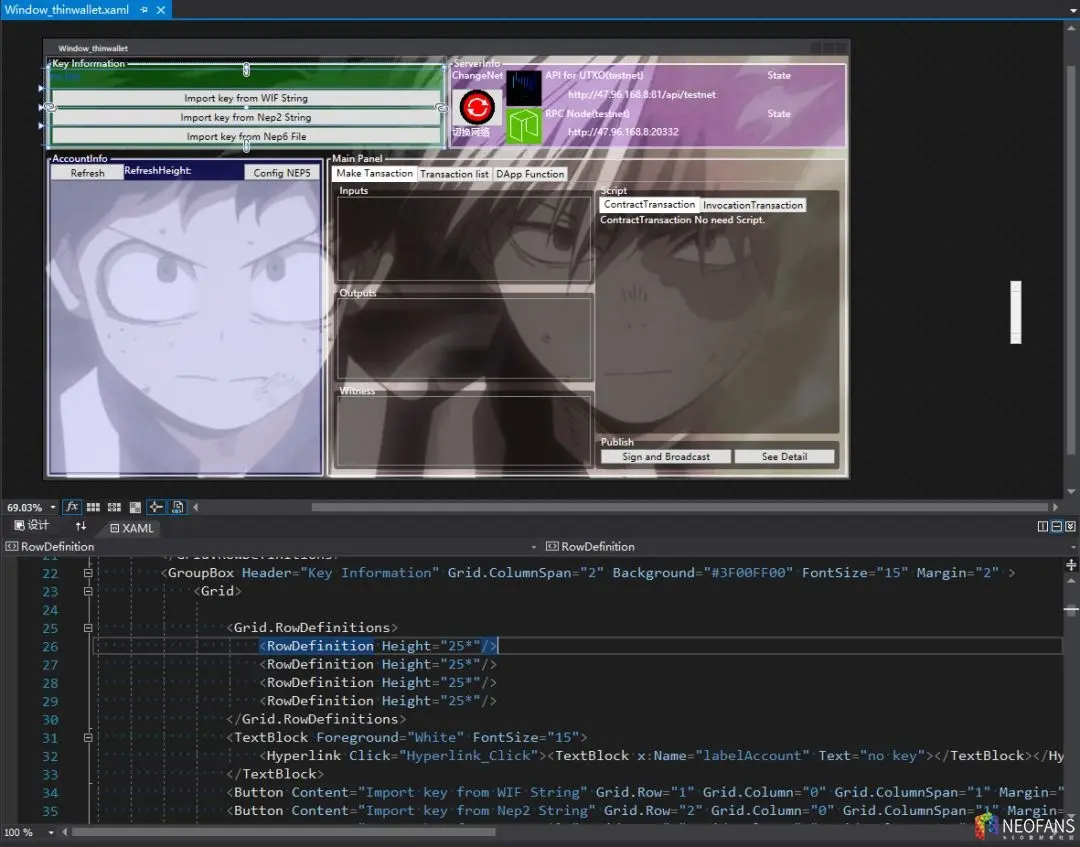Image resolution: width=1080 pixels, height=847 pixels.
Task: Toggle snapping to gridlines icon
Action: 114,507
